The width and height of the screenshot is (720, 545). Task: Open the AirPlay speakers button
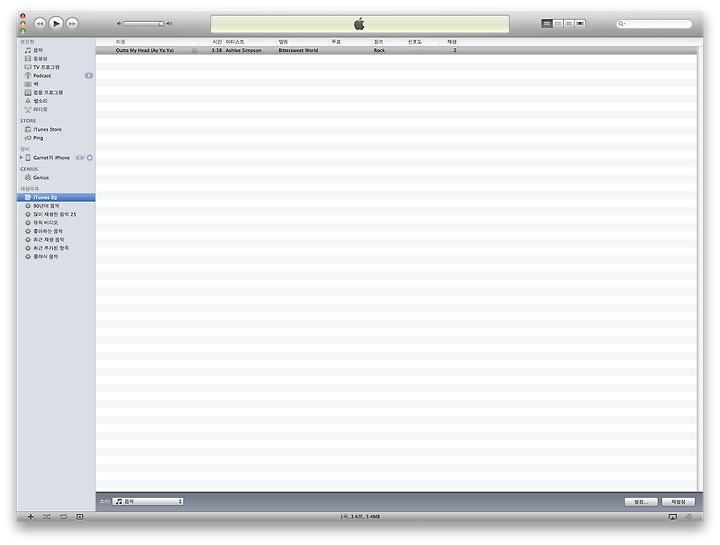pyautogui.click(x=673, y=517)
